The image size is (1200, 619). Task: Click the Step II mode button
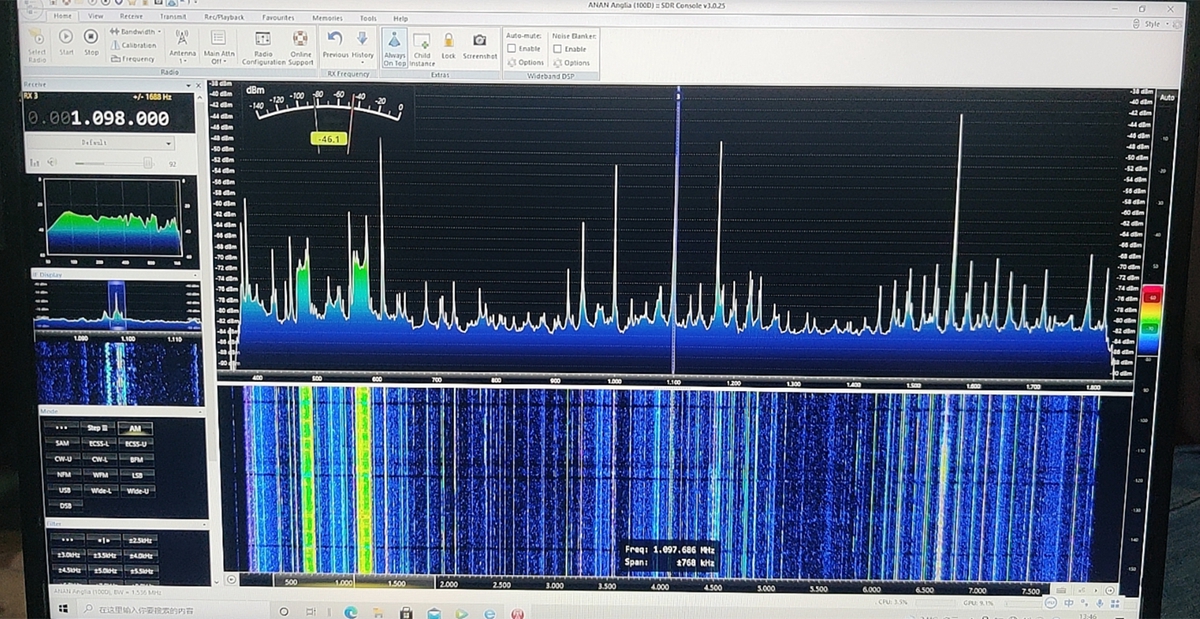click(x=97, y=428)
